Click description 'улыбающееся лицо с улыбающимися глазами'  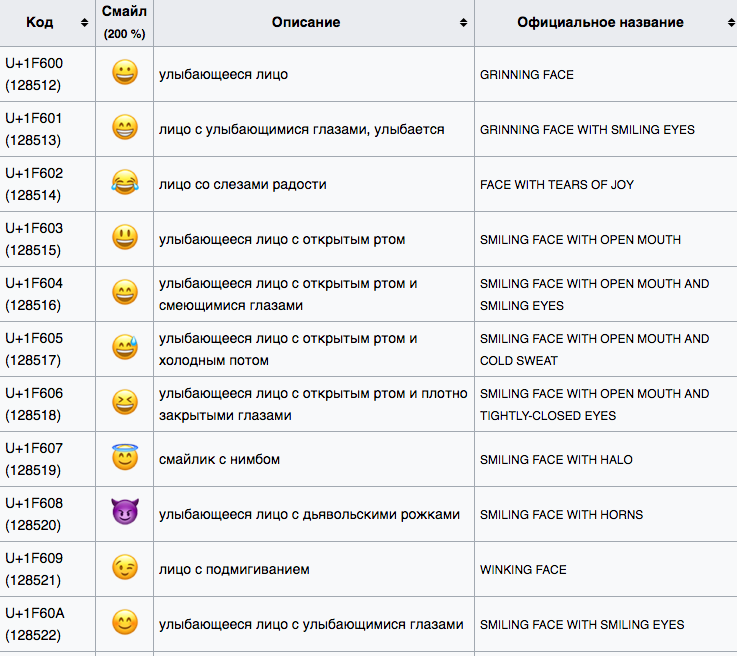point(311,625)
